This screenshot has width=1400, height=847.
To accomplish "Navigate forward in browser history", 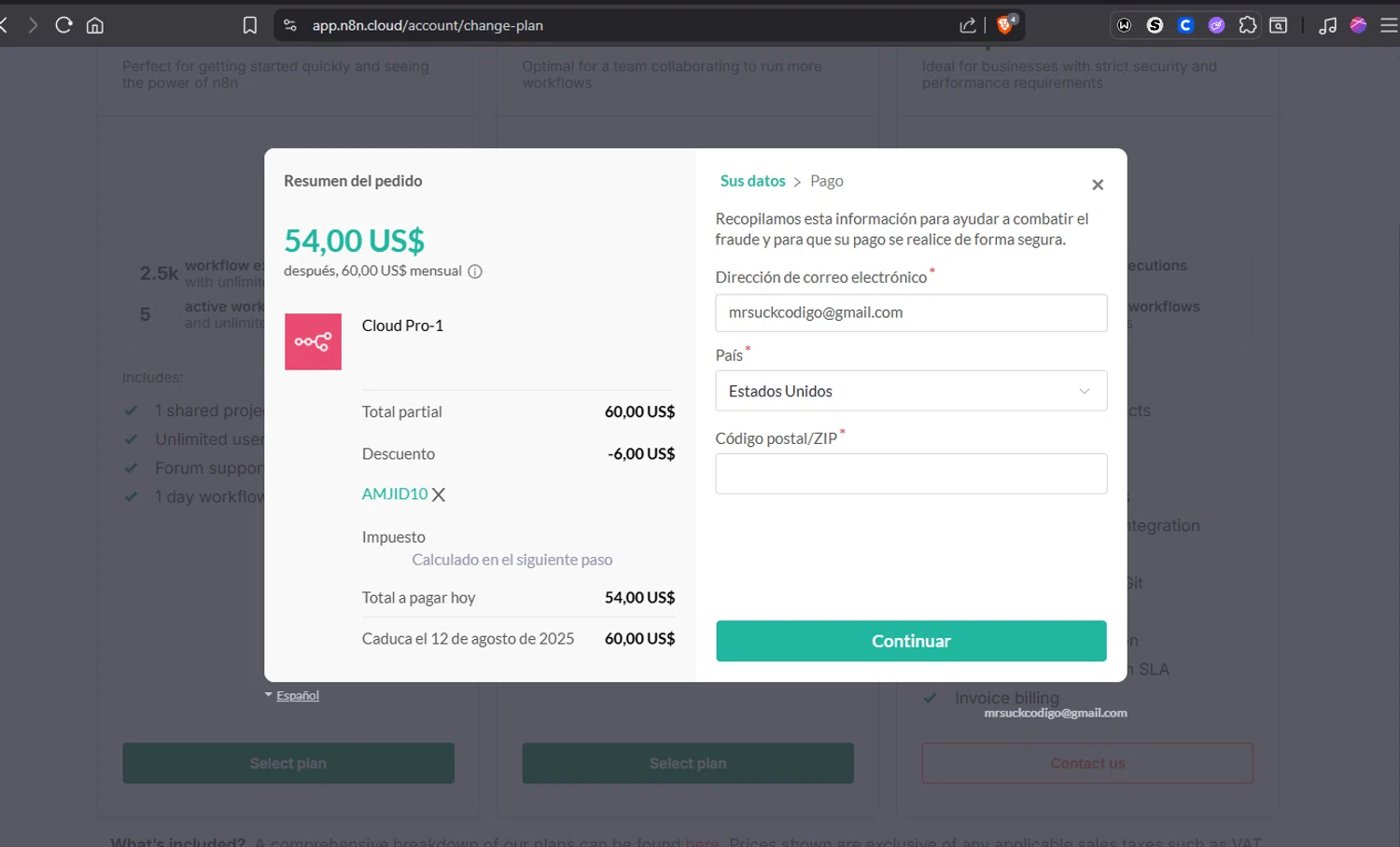I will pyautogui.click(x=33, y=25).
